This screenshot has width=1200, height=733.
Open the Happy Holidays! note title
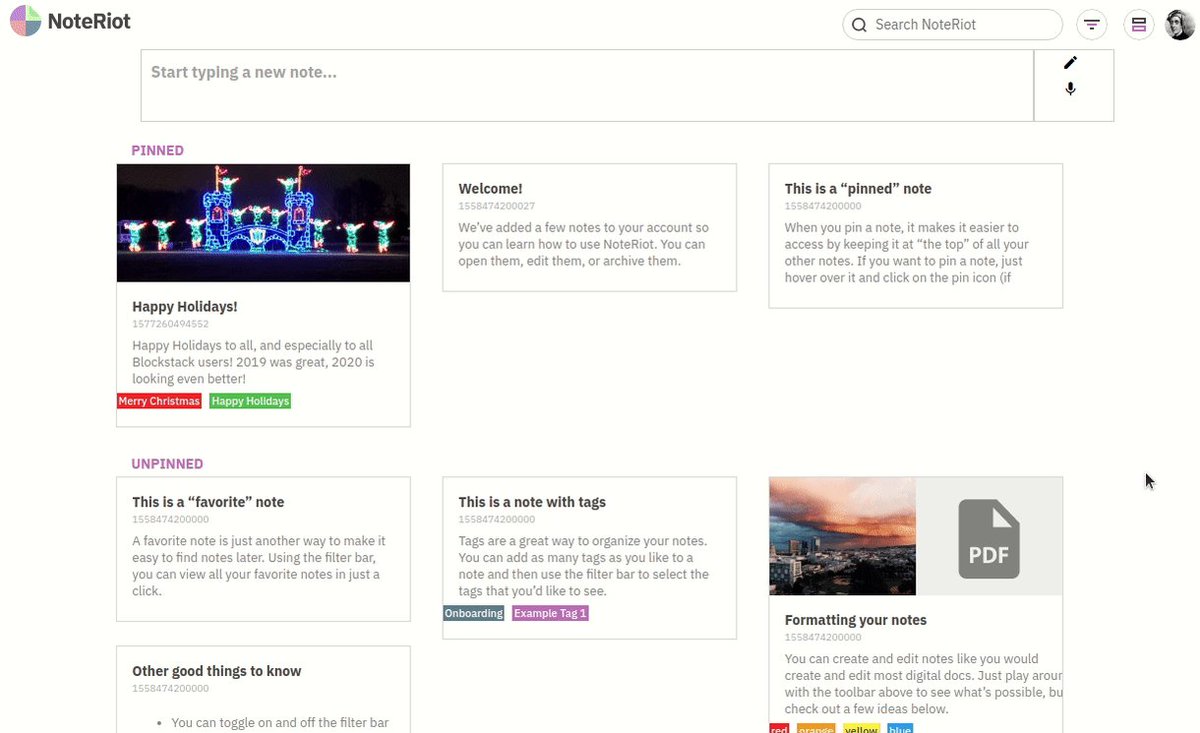click(185, 307)
